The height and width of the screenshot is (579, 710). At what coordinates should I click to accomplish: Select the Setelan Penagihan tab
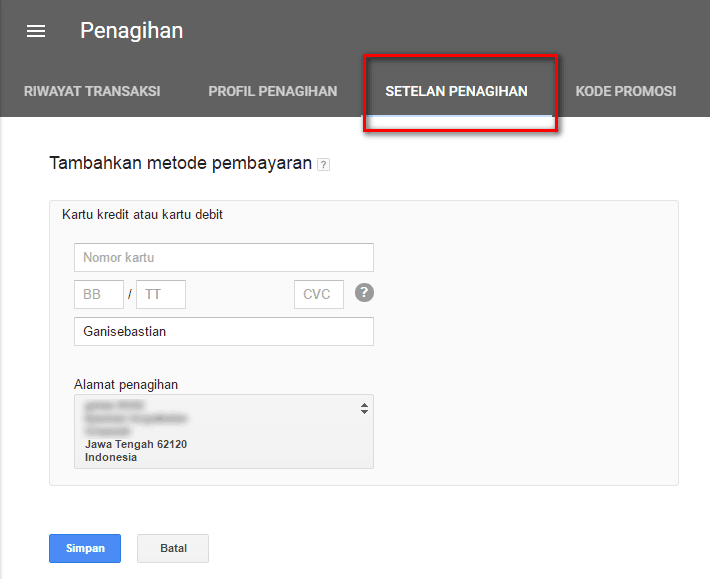[456, 91]
